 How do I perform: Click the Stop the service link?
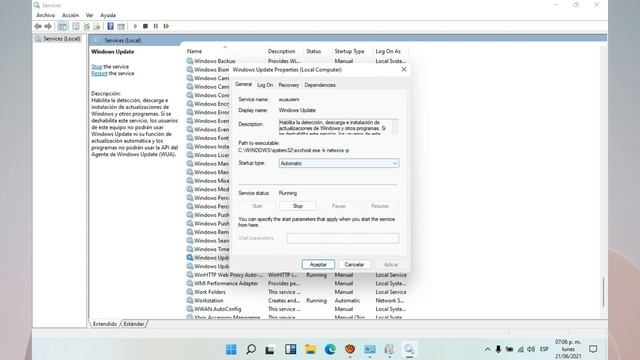coord(97,67)
